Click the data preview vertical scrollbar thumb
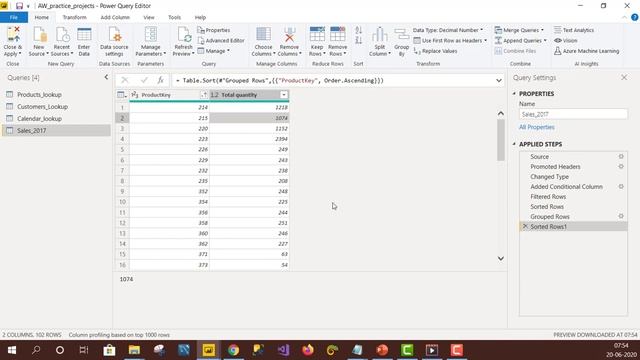 coord(501,140)
